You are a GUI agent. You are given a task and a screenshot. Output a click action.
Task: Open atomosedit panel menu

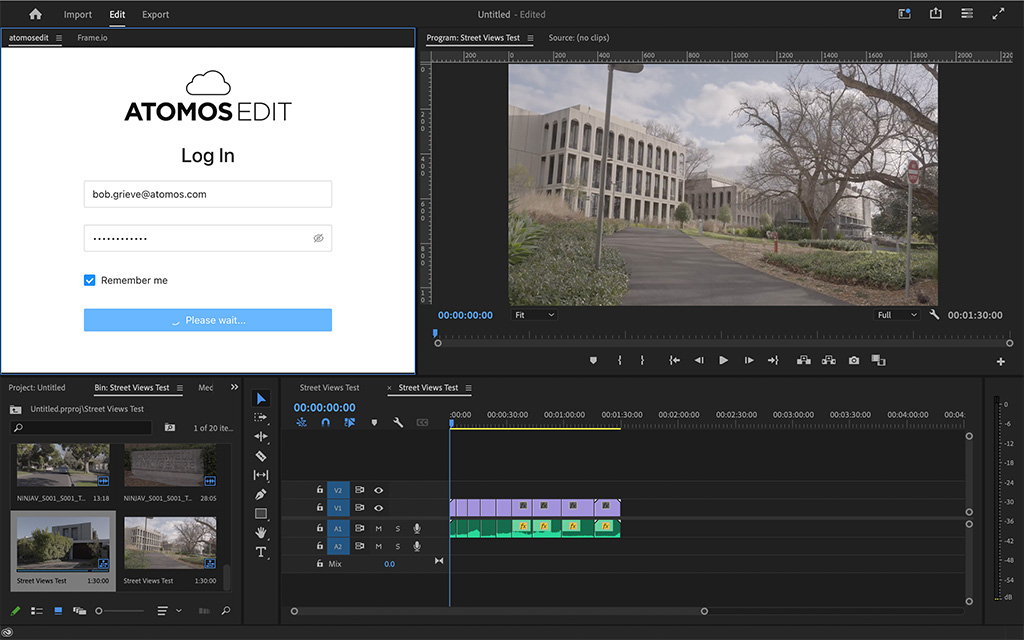tap(59, 38)
